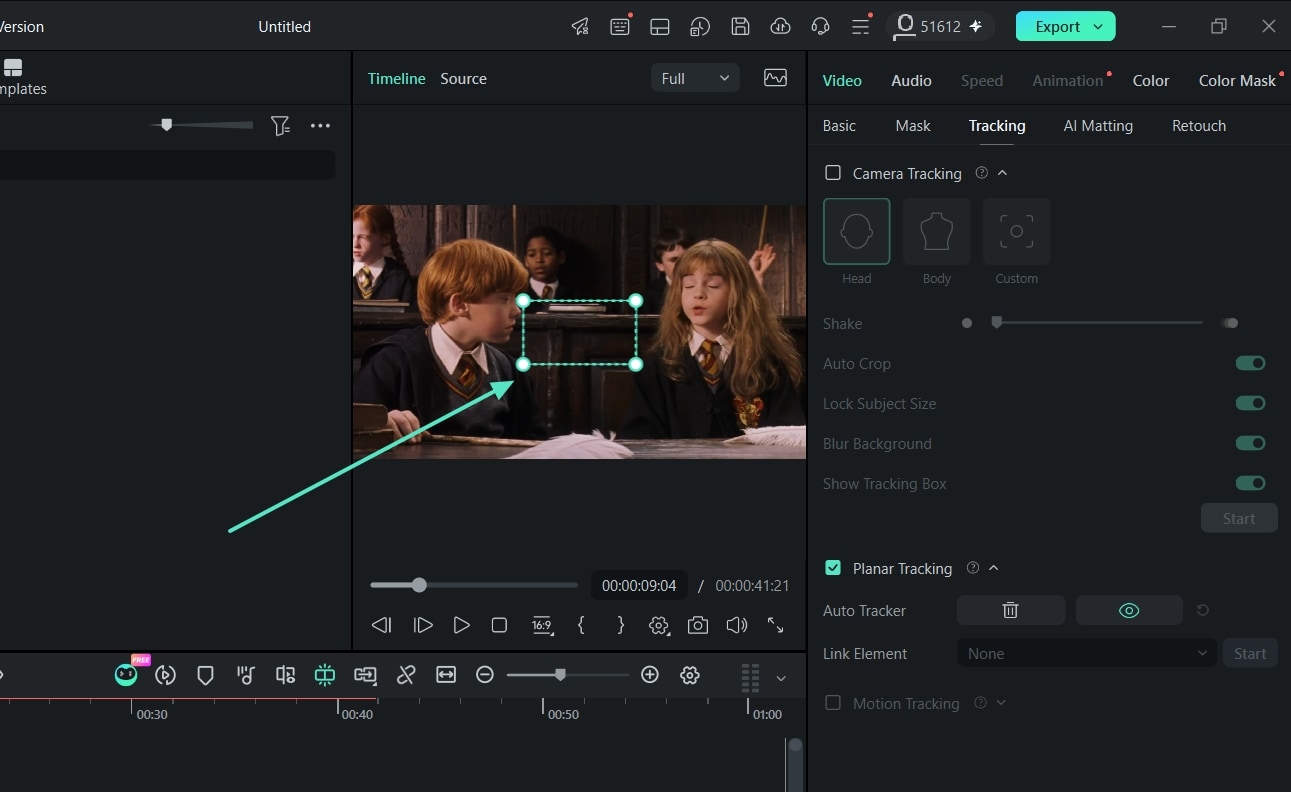Click the save project icon

pos(740,27)
